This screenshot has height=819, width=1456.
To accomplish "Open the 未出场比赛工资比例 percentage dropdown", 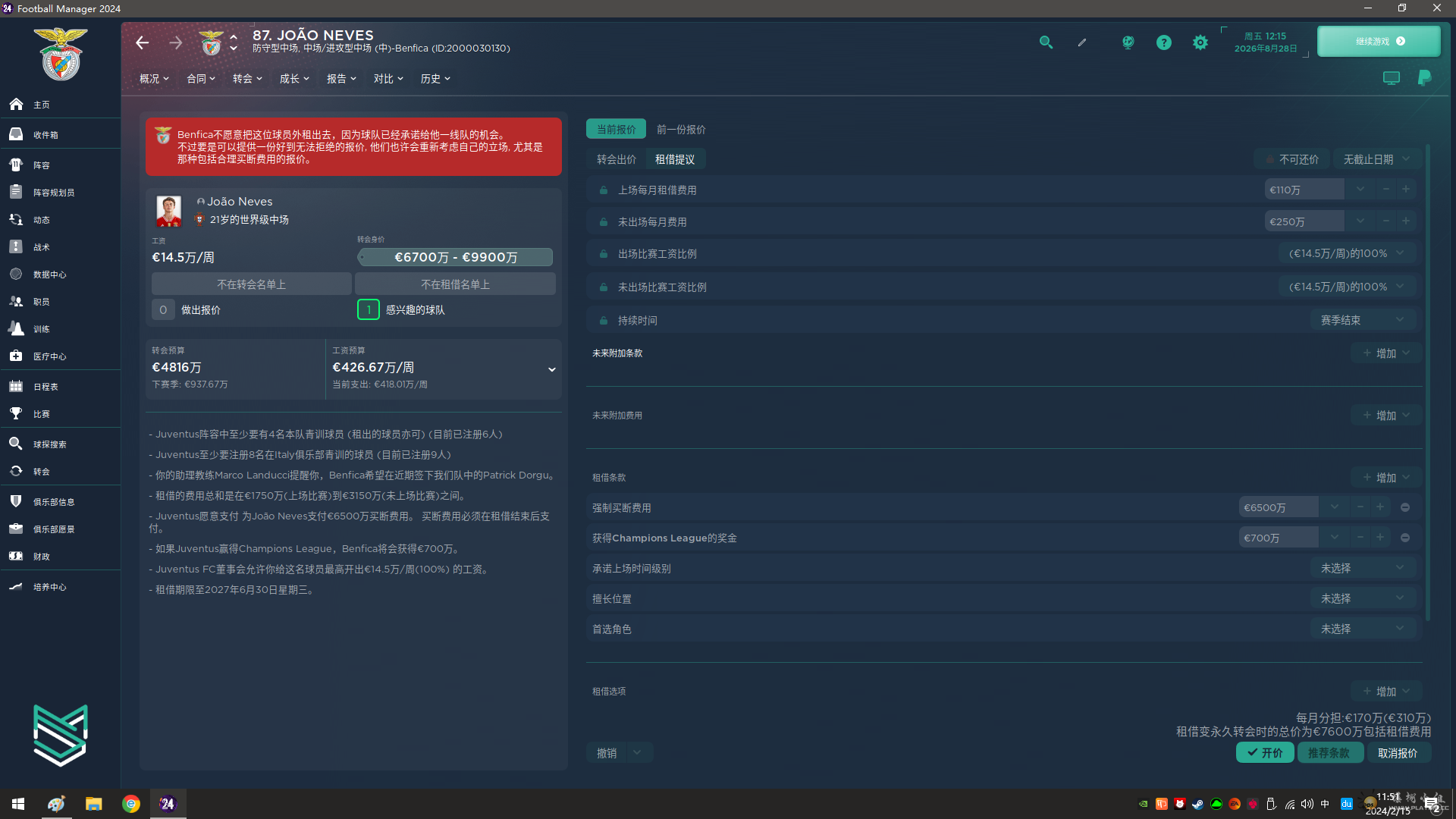I will click(1347, 287).
